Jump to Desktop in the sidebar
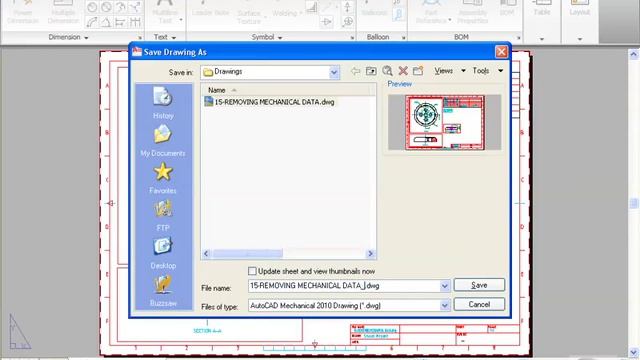The height and width of the screenshot is (360, 640). (x=163, y=253)
